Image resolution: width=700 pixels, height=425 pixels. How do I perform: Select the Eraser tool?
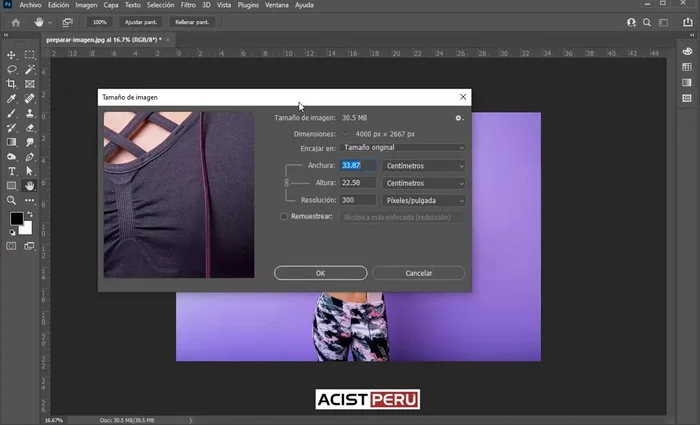coord(29,128)
